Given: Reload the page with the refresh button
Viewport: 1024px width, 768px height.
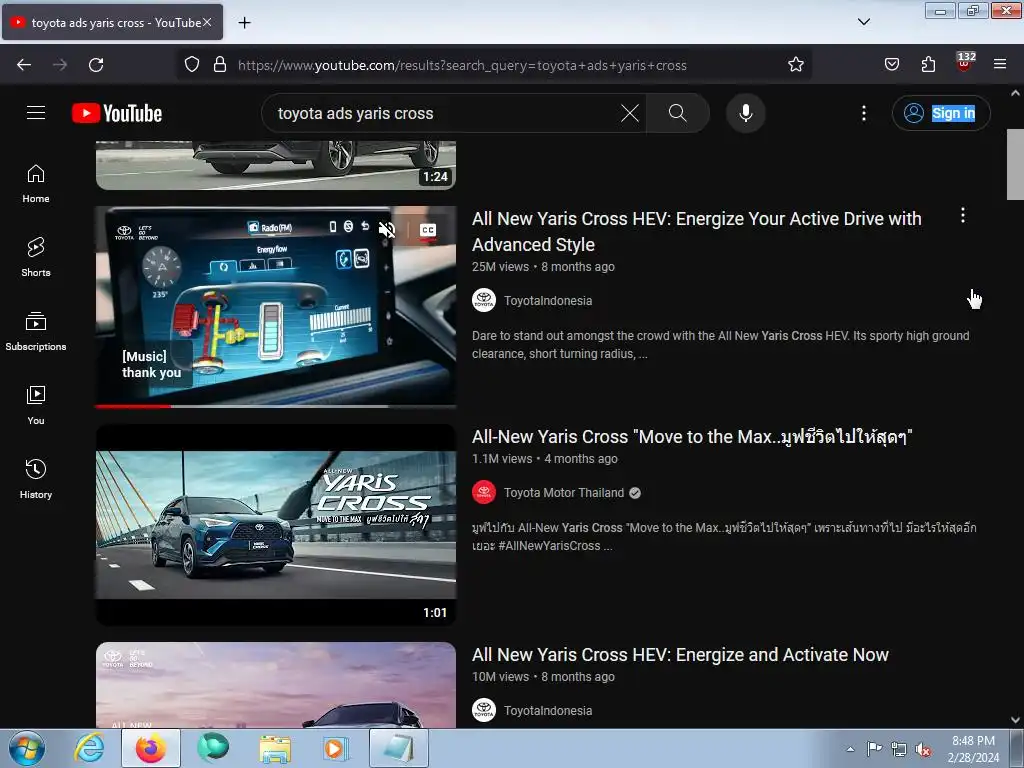Looking at the screenshot, I should [96, 65].
